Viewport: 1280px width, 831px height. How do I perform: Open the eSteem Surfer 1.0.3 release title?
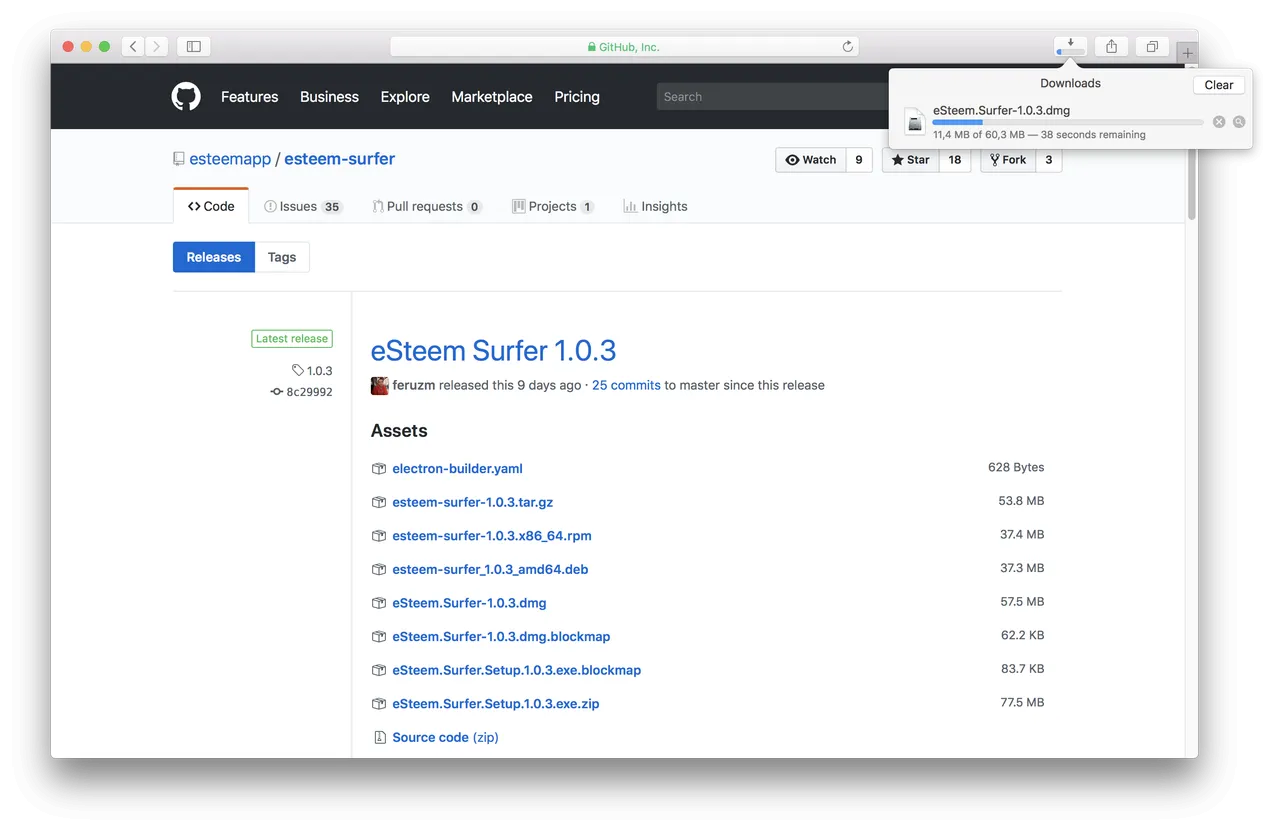493,351
